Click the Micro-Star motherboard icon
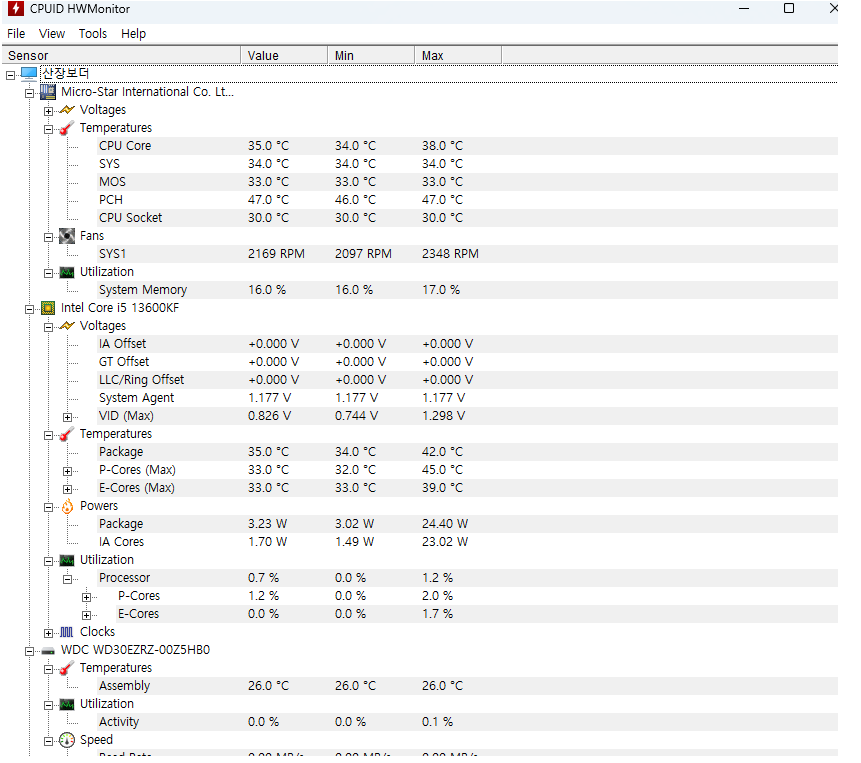Screen dimensions: 861x763 point(48,92)
